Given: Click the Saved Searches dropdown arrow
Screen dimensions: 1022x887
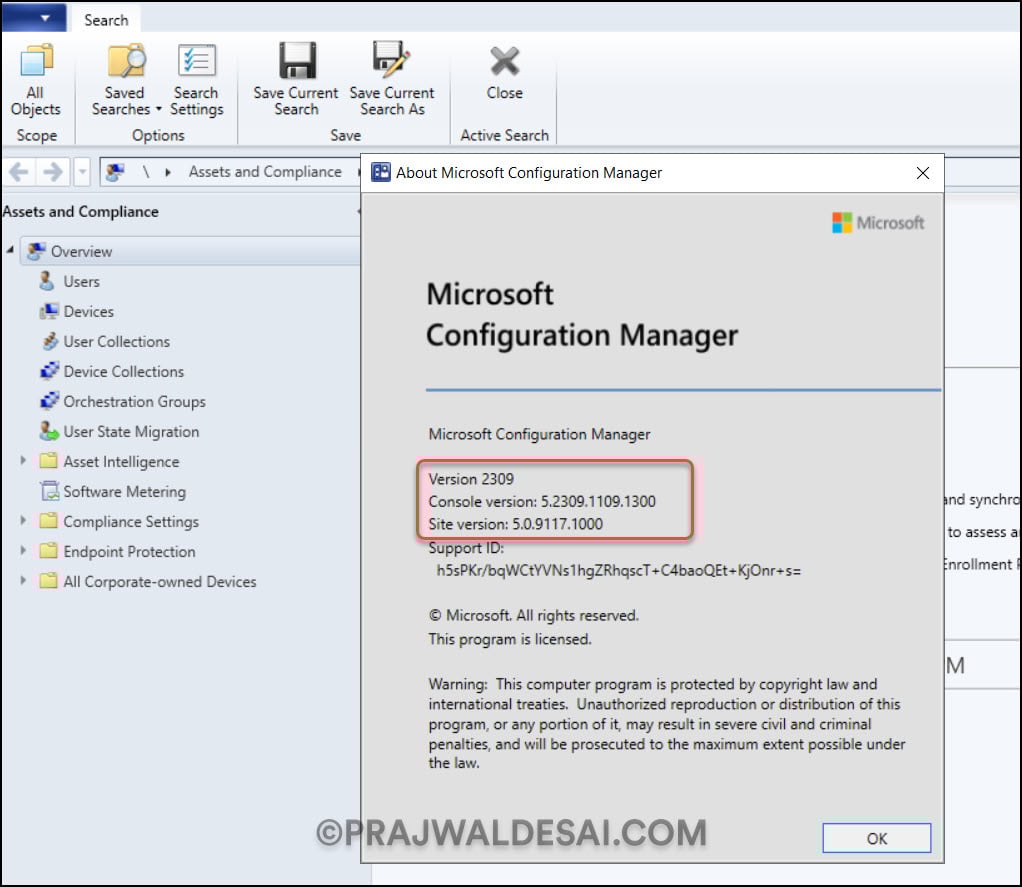Looking at the screenshot, I should coord(158,109).
